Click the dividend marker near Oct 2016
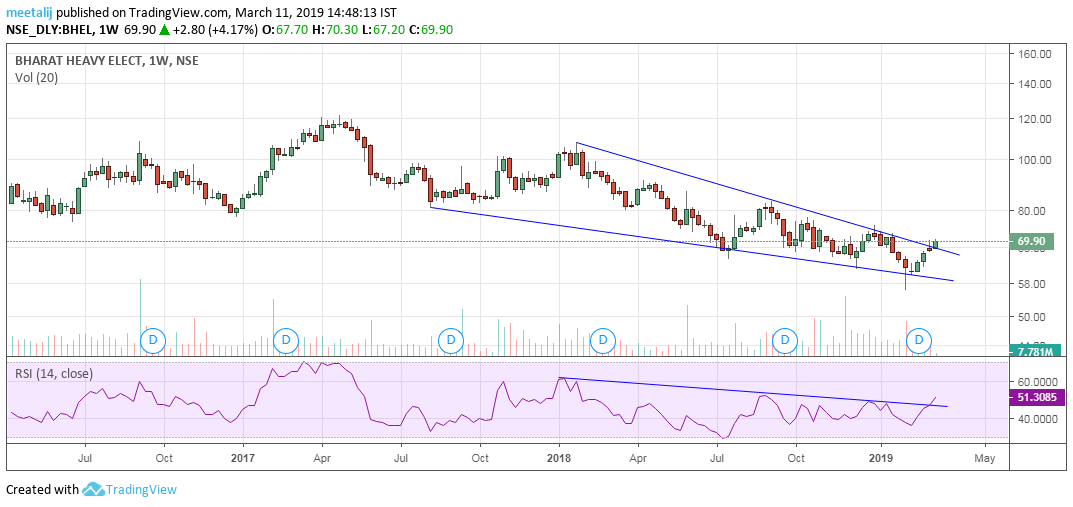This screenshot has width=1073, height=507. pos(153,339)
